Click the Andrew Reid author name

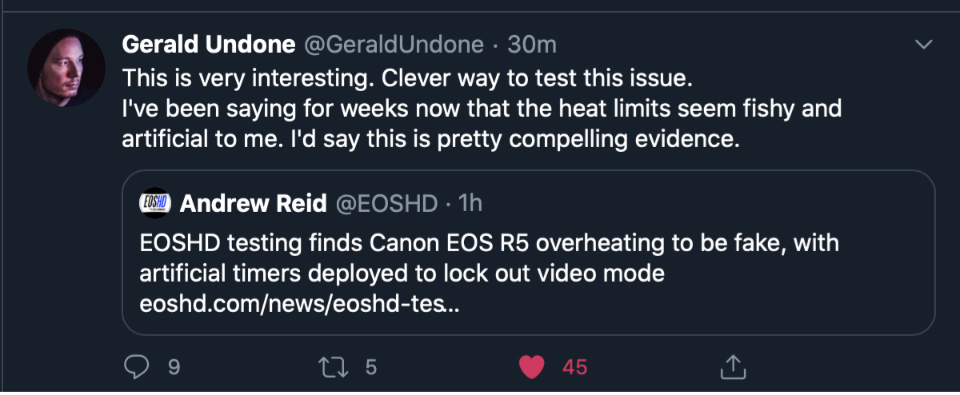[x=253, y=203]
